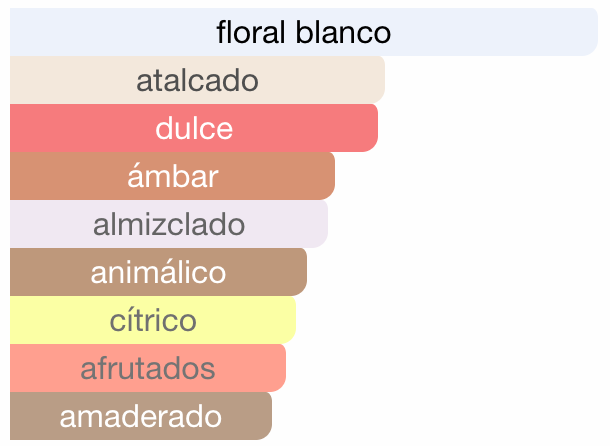Click the "dulce" text label

click(194, 128)
